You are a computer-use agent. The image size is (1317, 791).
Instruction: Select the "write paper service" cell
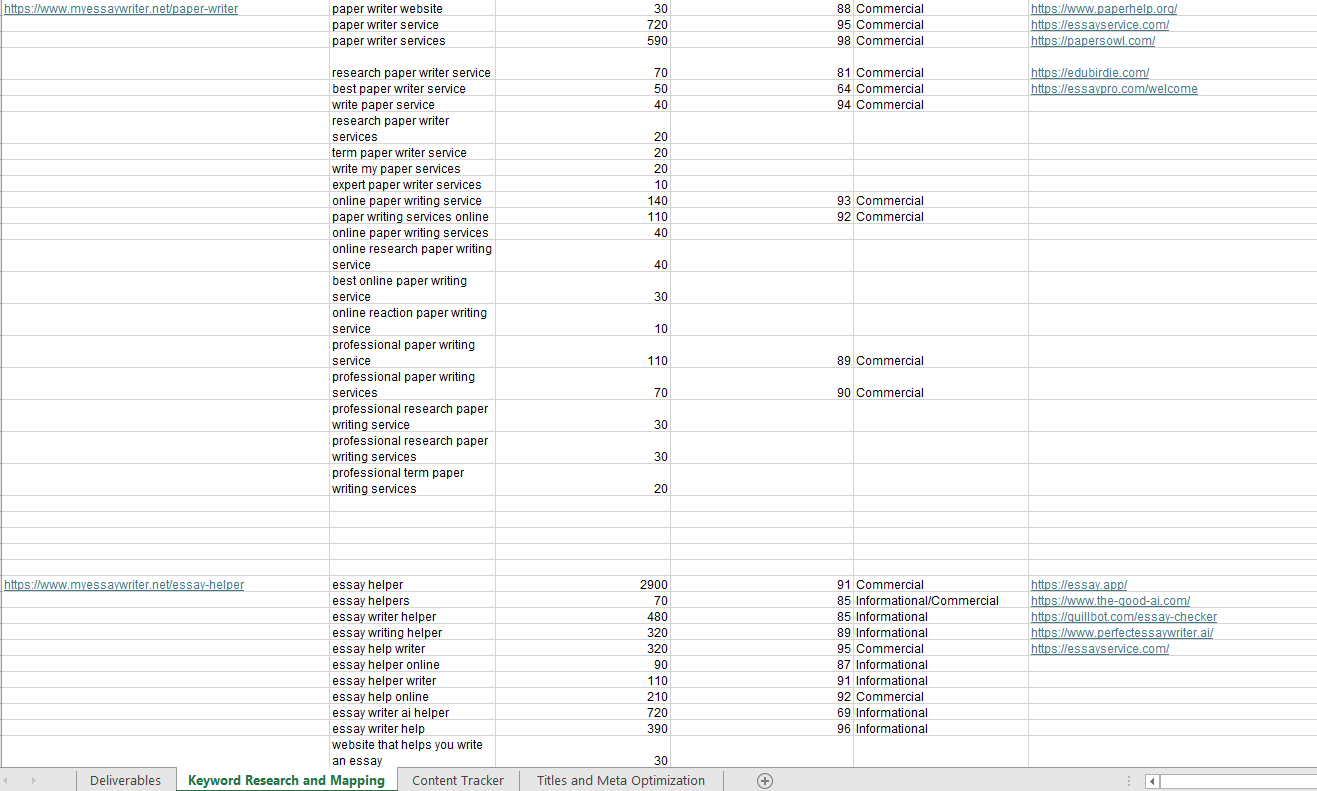point(412,105)
